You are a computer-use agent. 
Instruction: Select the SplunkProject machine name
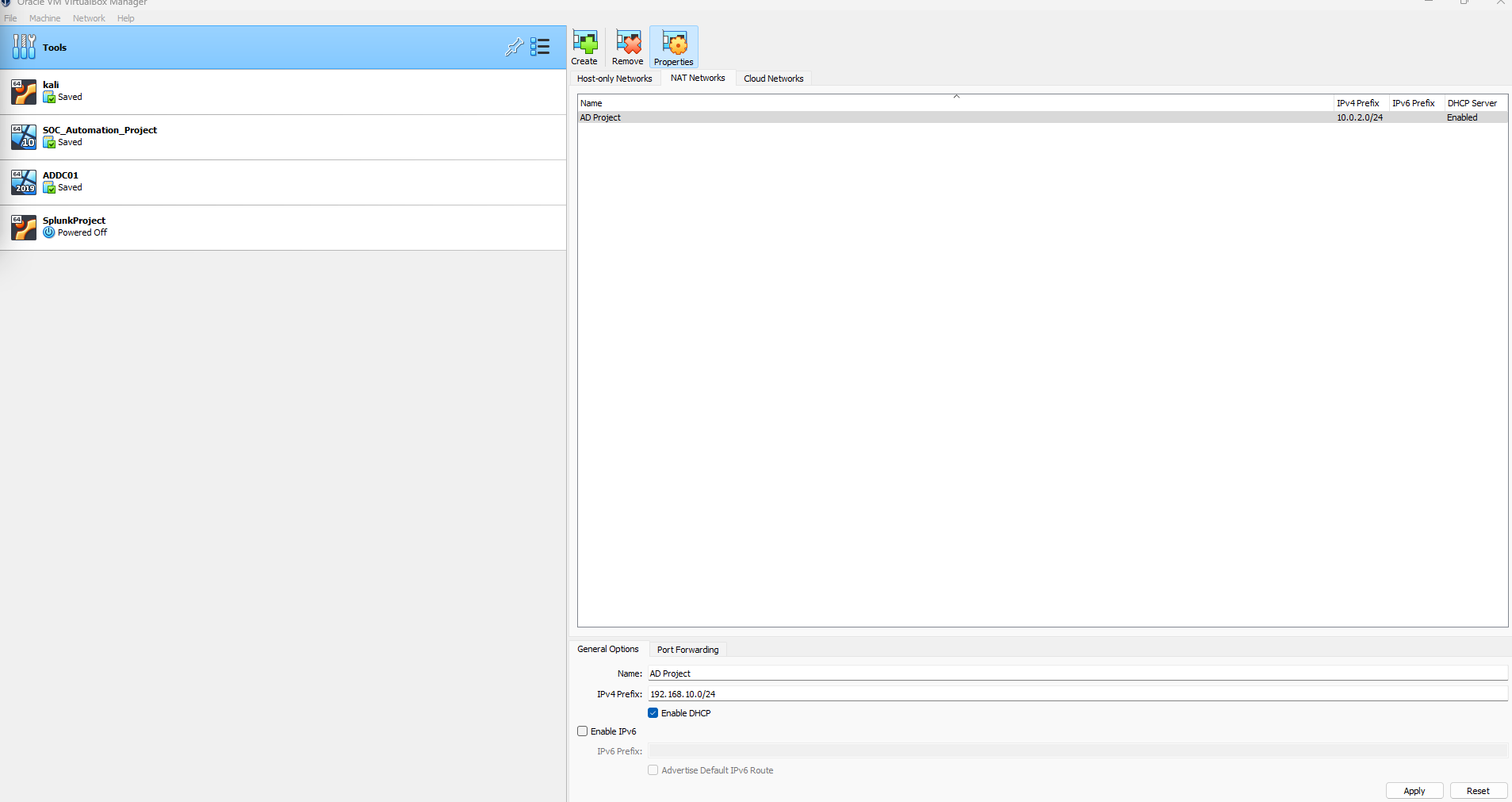click(x=74, y=221)
